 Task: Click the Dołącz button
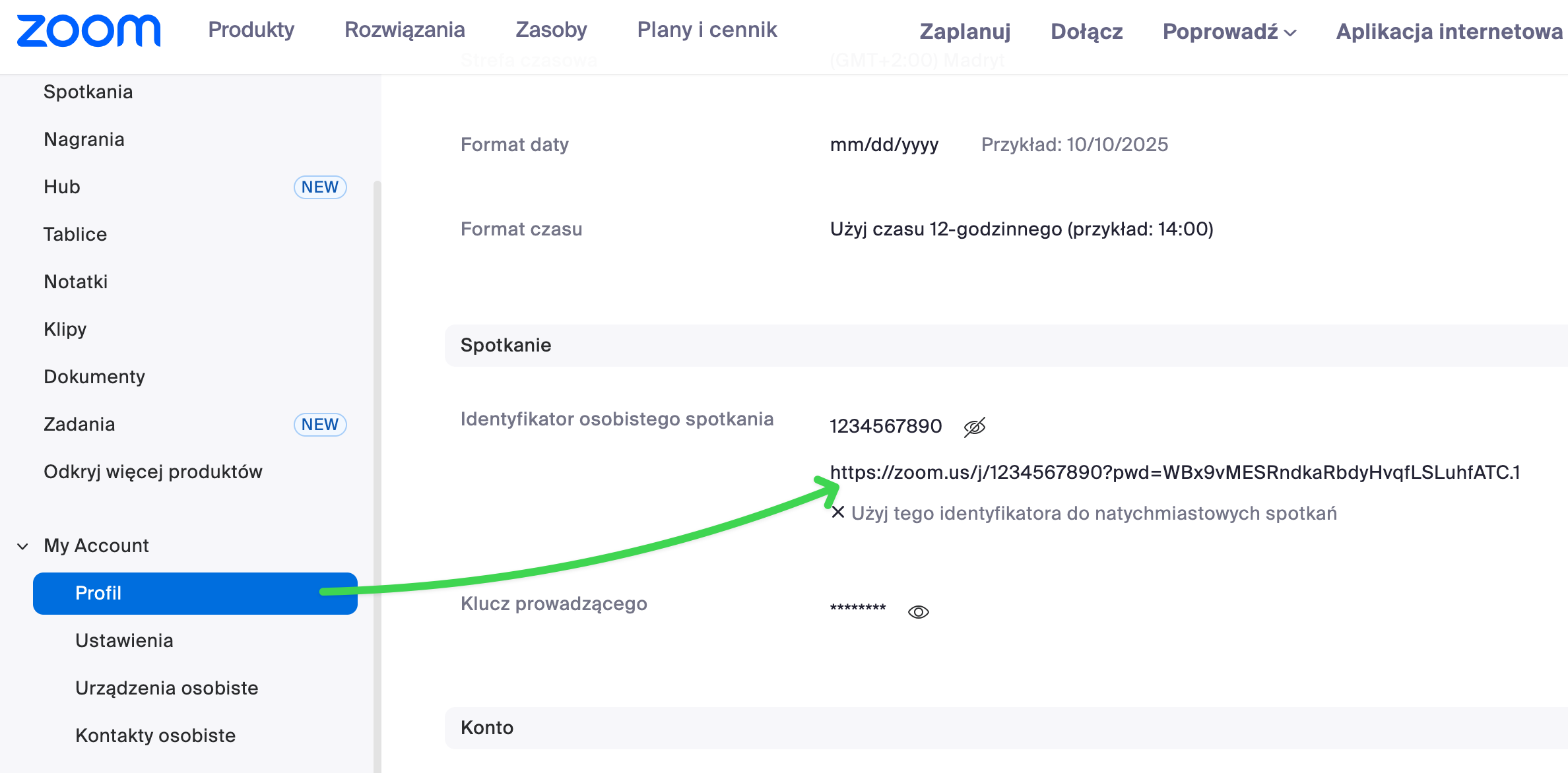click(x=1086, y=31)
